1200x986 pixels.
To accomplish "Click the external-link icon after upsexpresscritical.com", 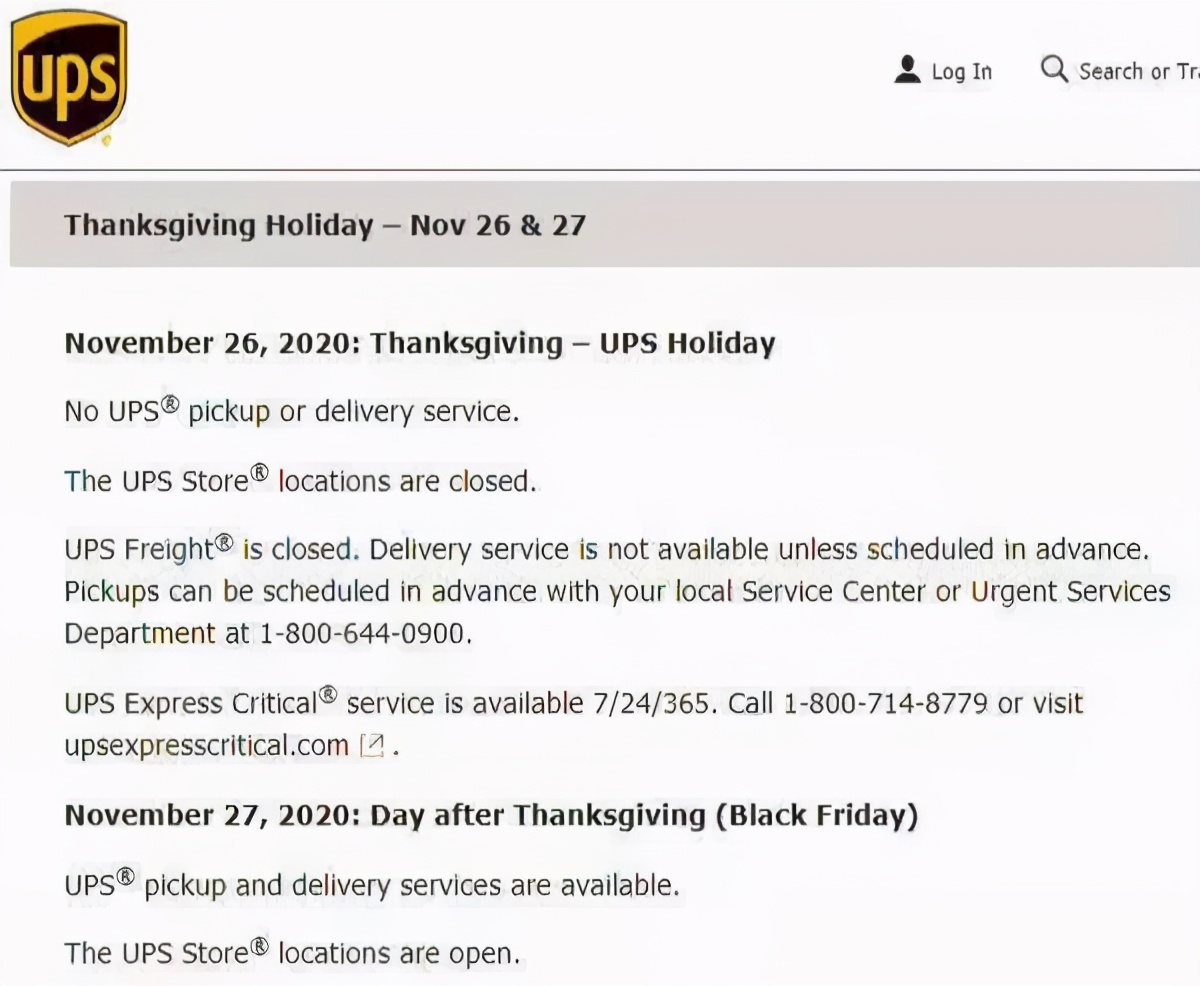I will (372, 746).
